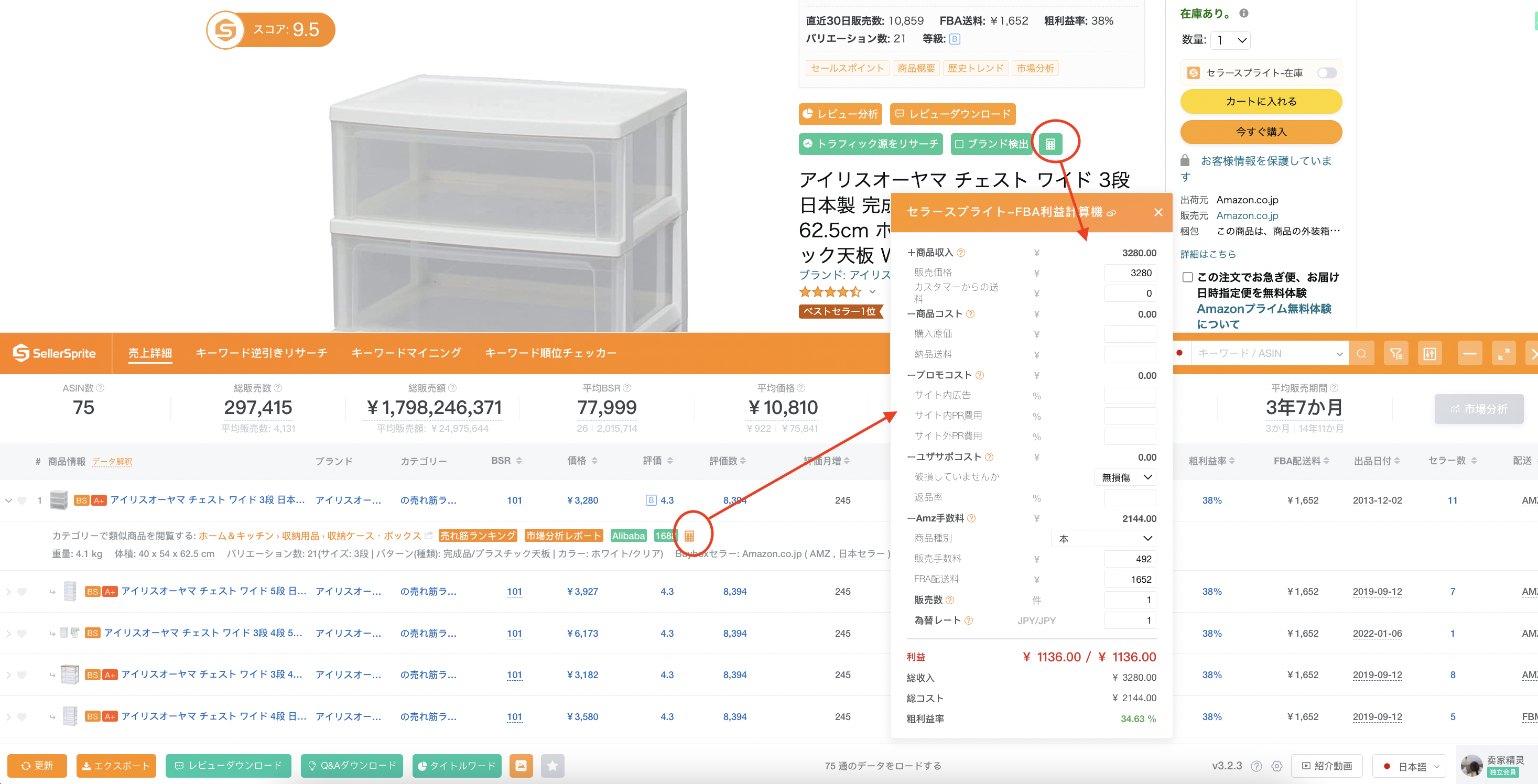Minimize the SellerSprite panel with the dash icon
This screenshot has width=1538, height=784.
coord(1470,354)
